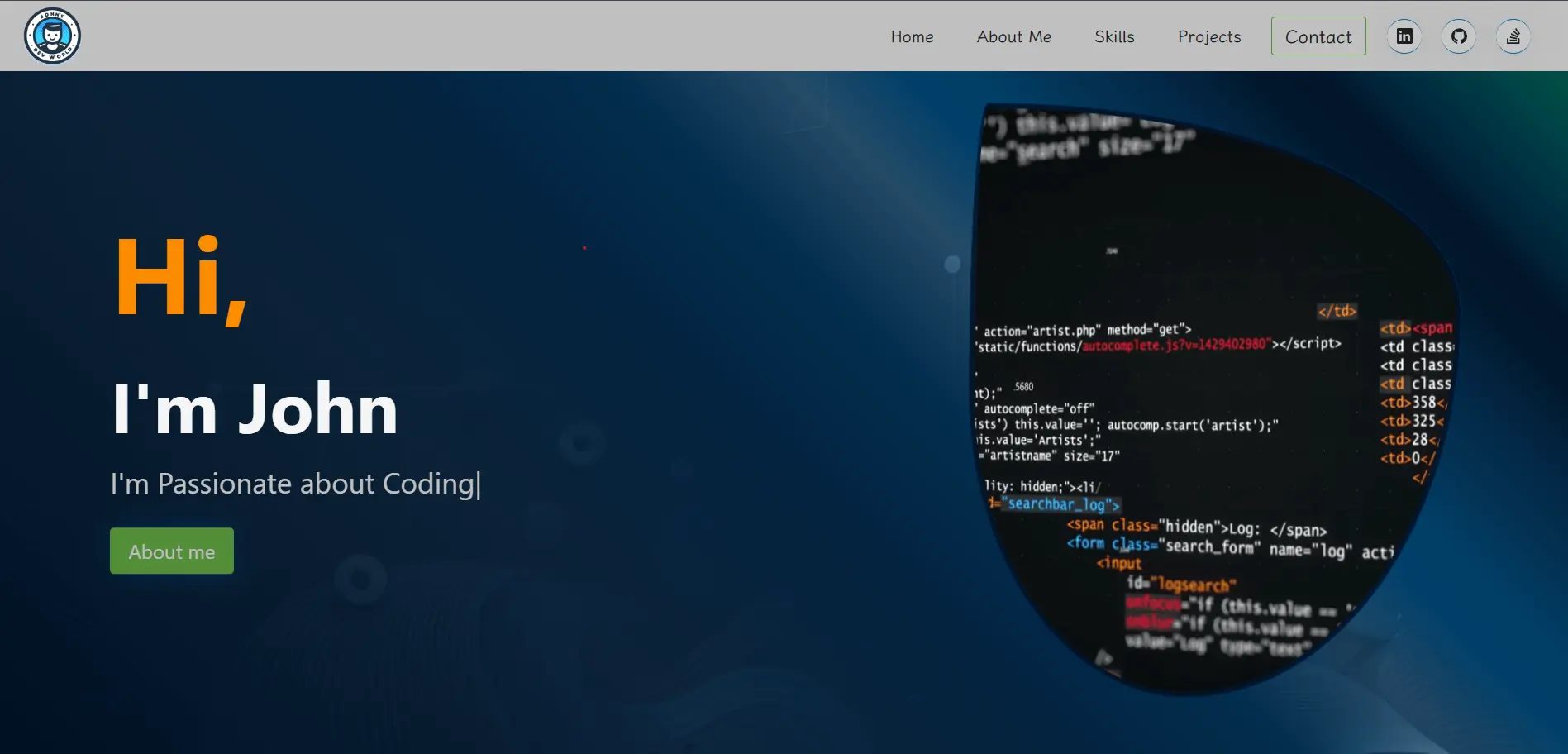Select the 'I'm John' headline text
The image size is (1568, 754).
point(254,408)
